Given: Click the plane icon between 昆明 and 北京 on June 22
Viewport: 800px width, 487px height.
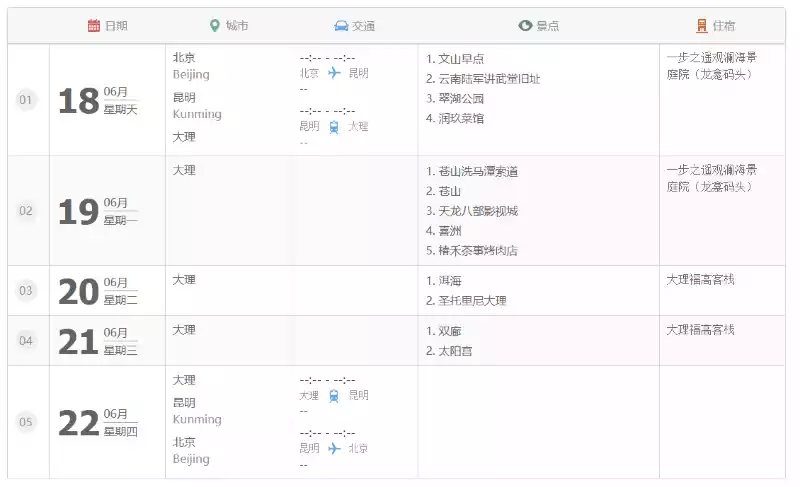Looking at the screenshot, I should (x=334, y=448).
